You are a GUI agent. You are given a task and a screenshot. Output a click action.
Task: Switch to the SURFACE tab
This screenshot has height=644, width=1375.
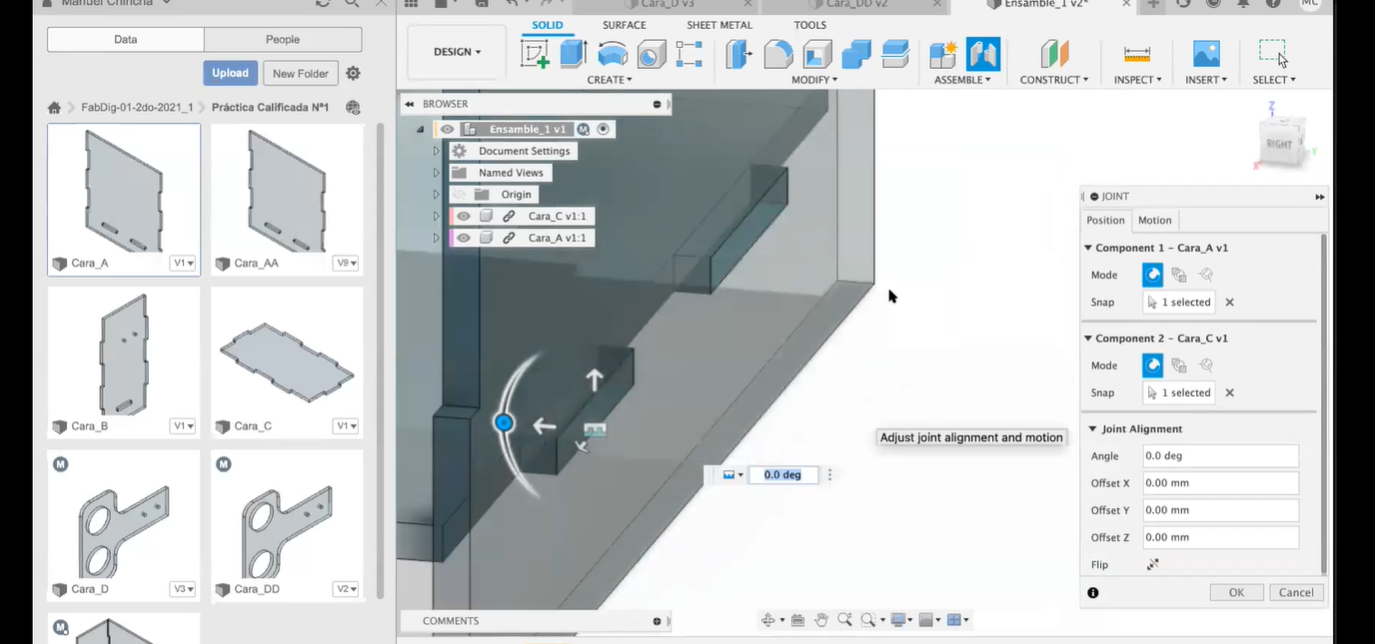click(624, 25)
